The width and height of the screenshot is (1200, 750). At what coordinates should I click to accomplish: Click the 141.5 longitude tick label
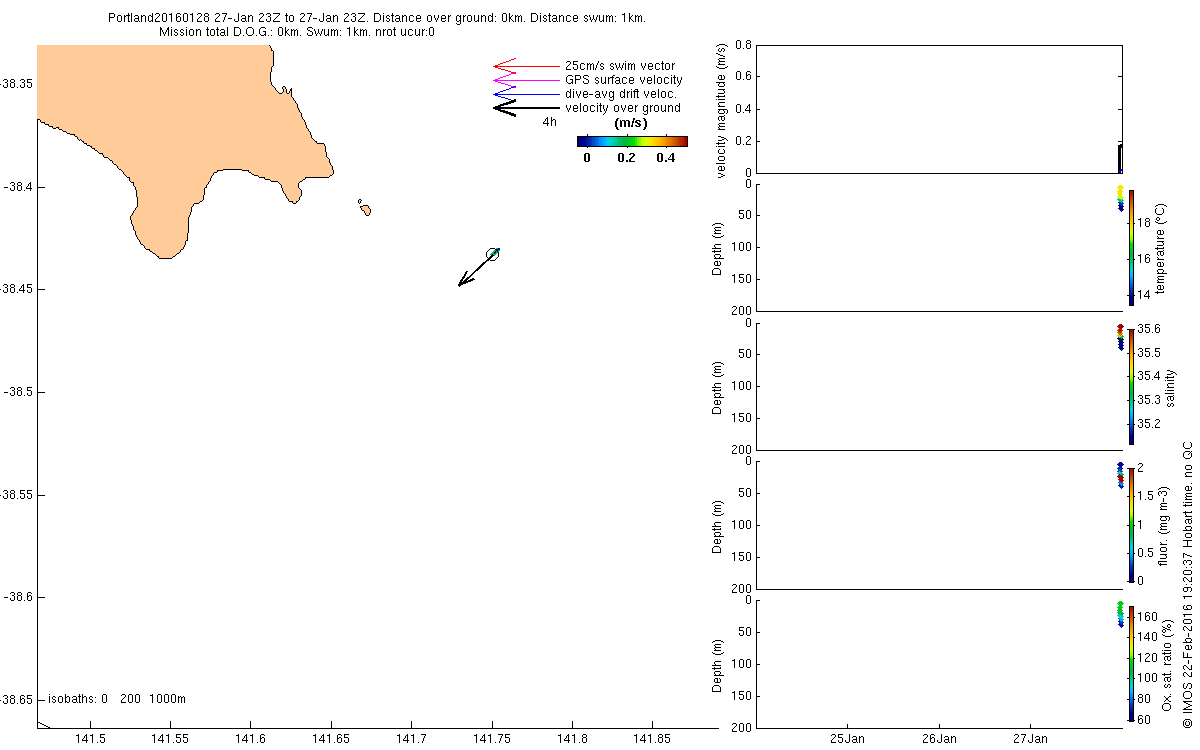tap(91, 739)
